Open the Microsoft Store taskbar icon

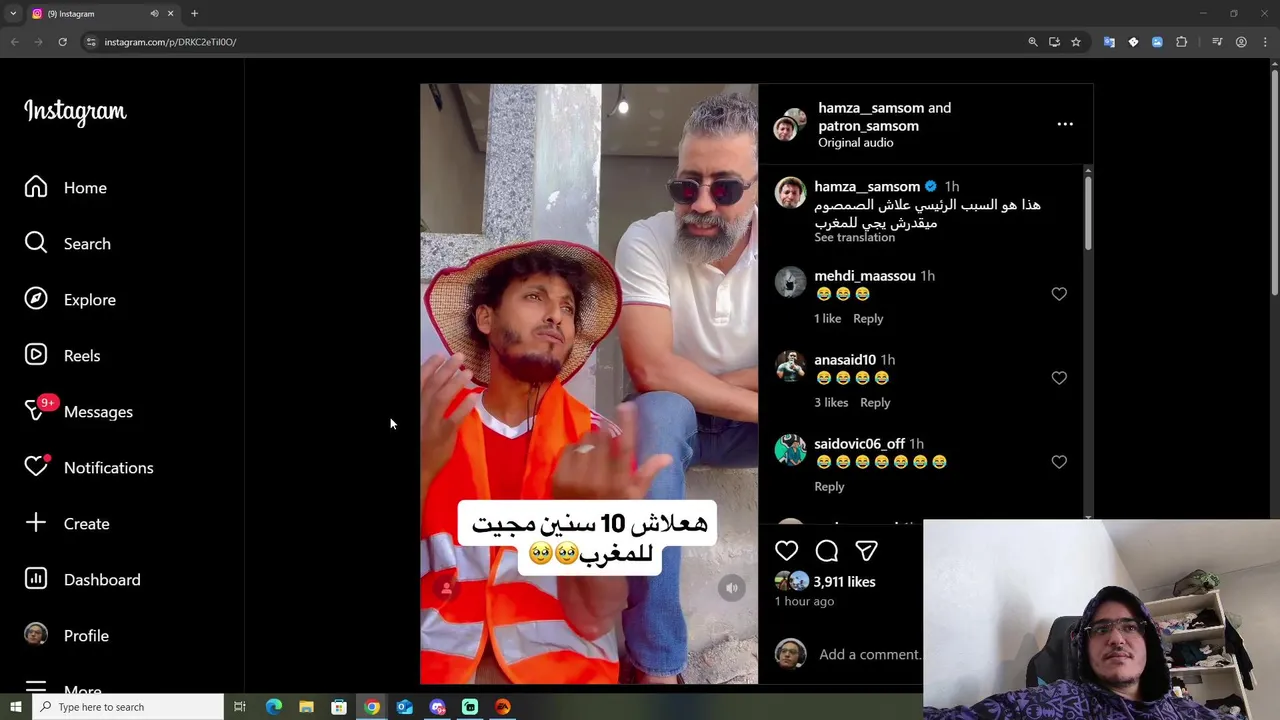click(339, 707)
